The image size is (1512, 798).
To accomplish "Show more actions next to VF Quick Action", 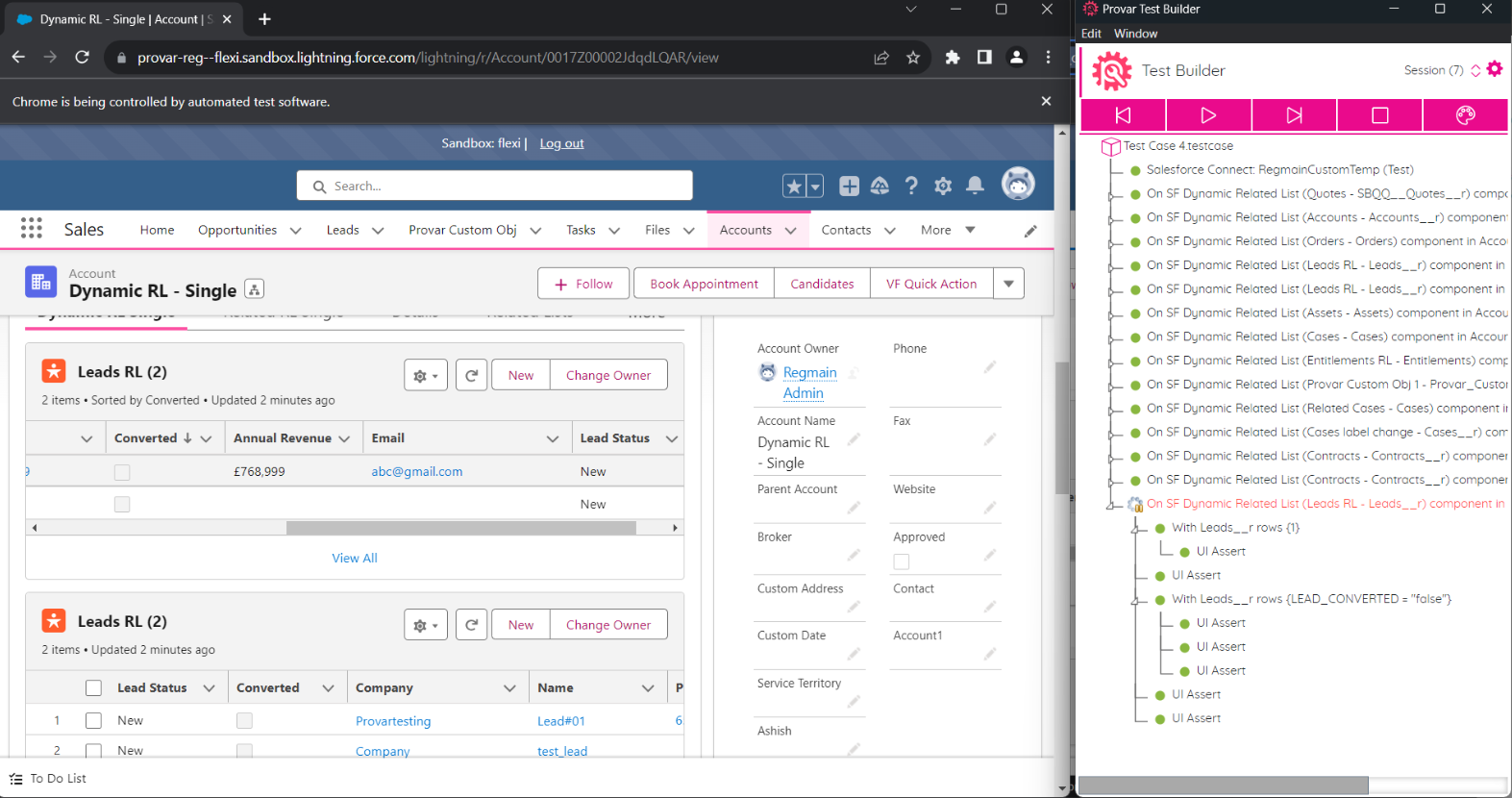I will (x=1008, y=284).
